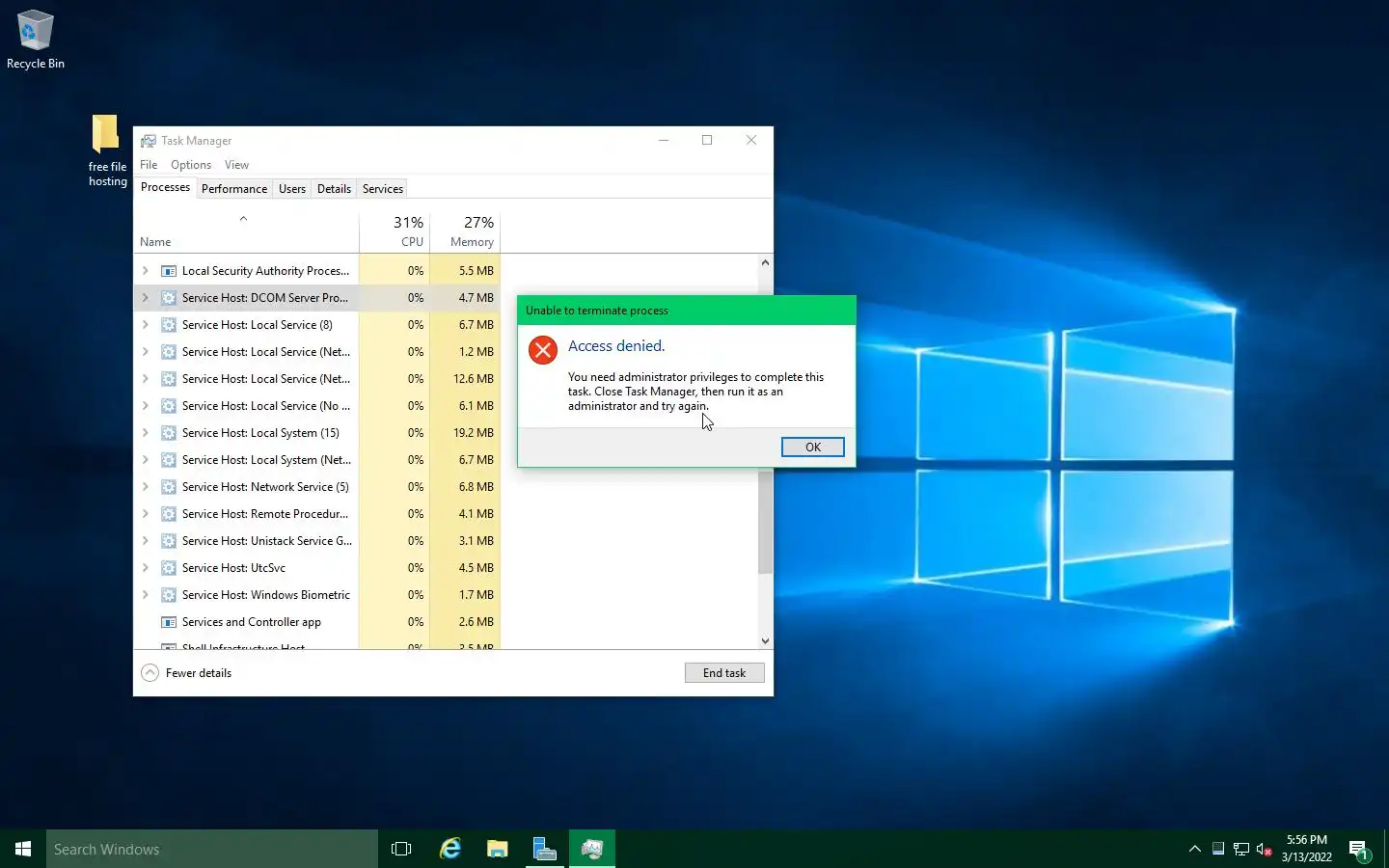
Task: Open the File menu in Task Manager
Action: click(149, 165)
